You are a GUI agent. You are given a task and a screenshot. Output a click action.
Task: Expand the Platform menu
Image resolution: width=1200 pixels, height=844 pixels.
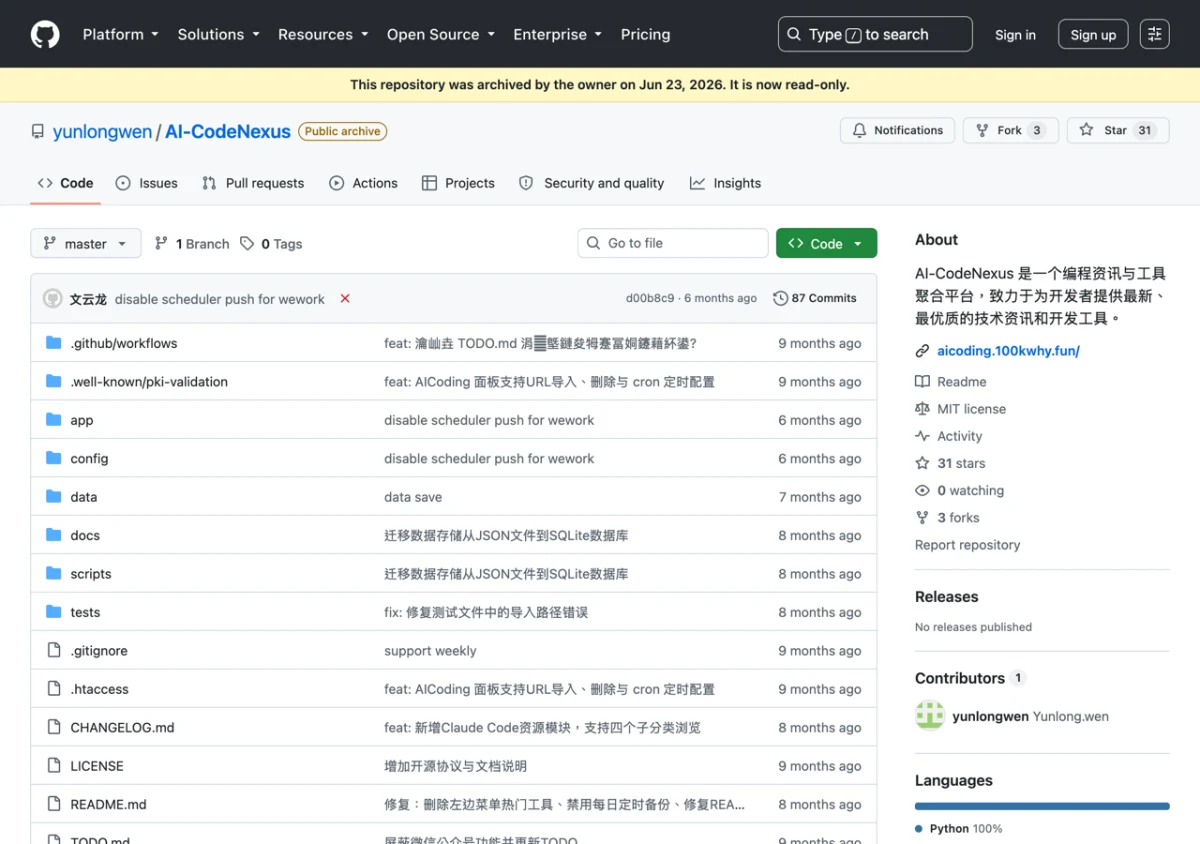[x=121, y=34]
